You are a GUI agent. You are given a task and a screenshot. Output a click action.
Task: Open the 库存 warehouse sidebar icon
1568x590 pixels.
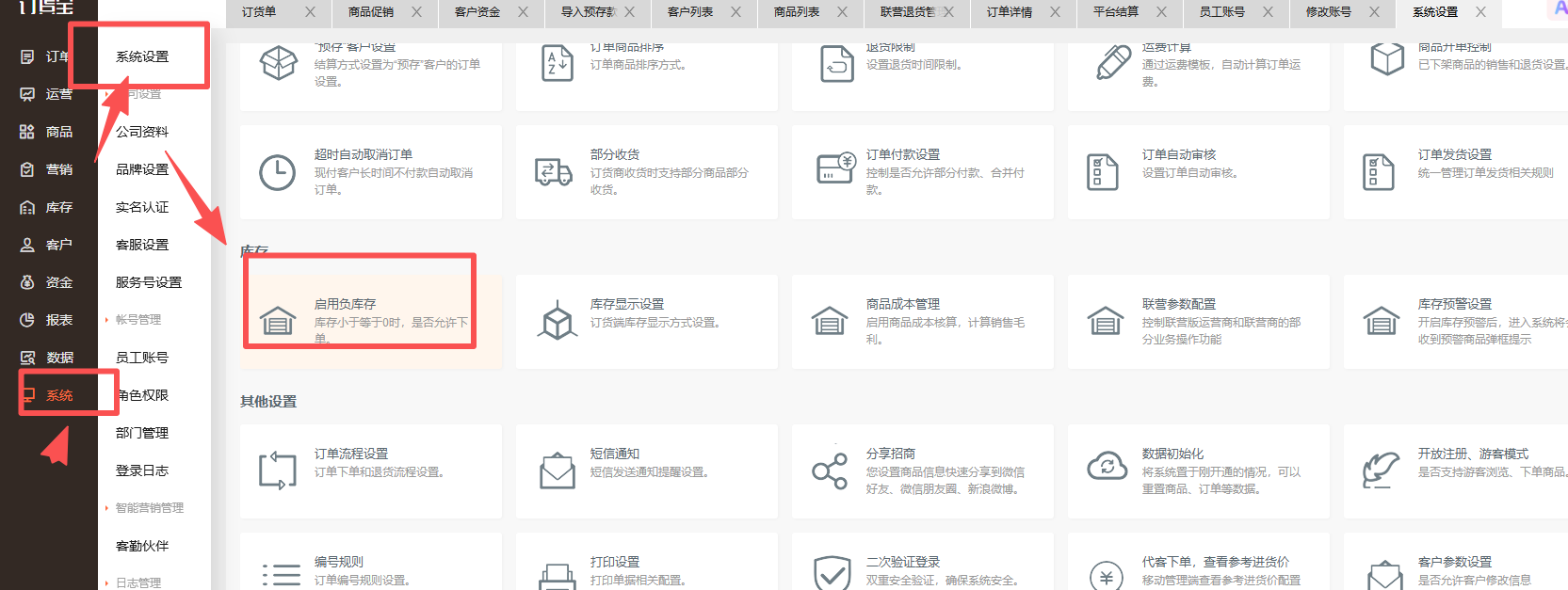click(27, 207)
